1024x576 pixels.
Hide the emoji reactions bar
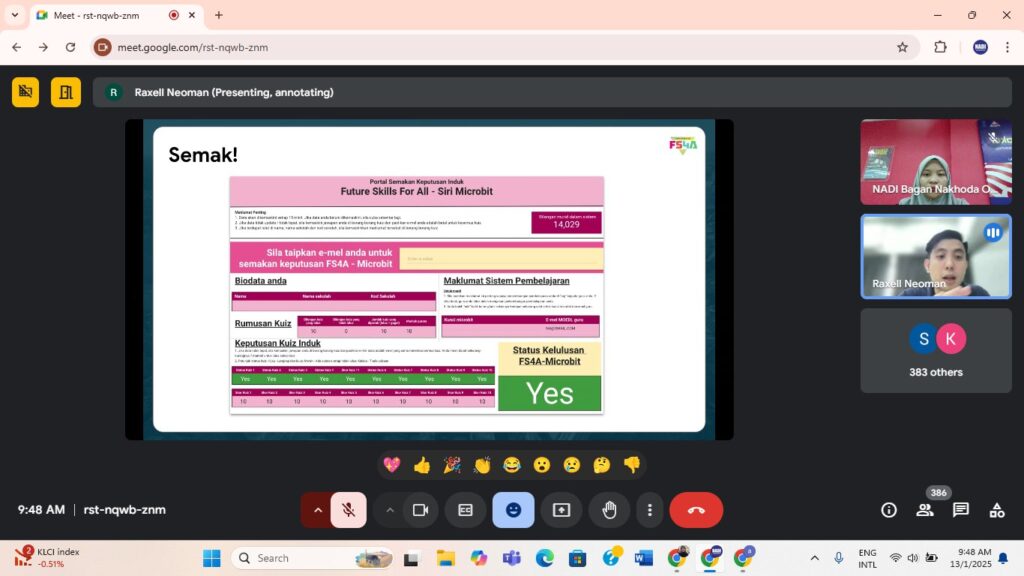[513, 510]
